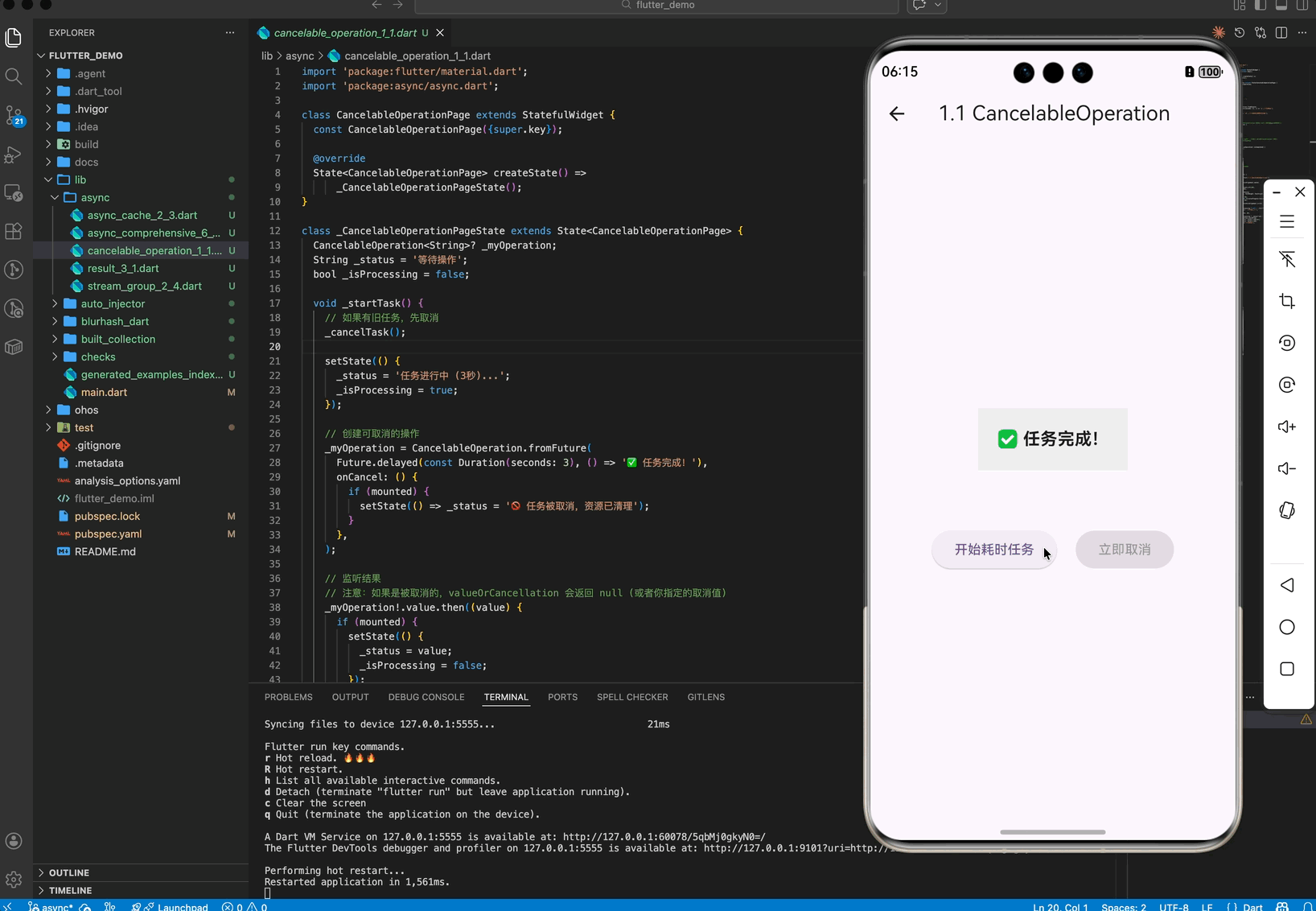Screen dimensions: 1316x911
Task: Open the Manage gear icon
Action: pyautogui.click(x=14, y=880)
